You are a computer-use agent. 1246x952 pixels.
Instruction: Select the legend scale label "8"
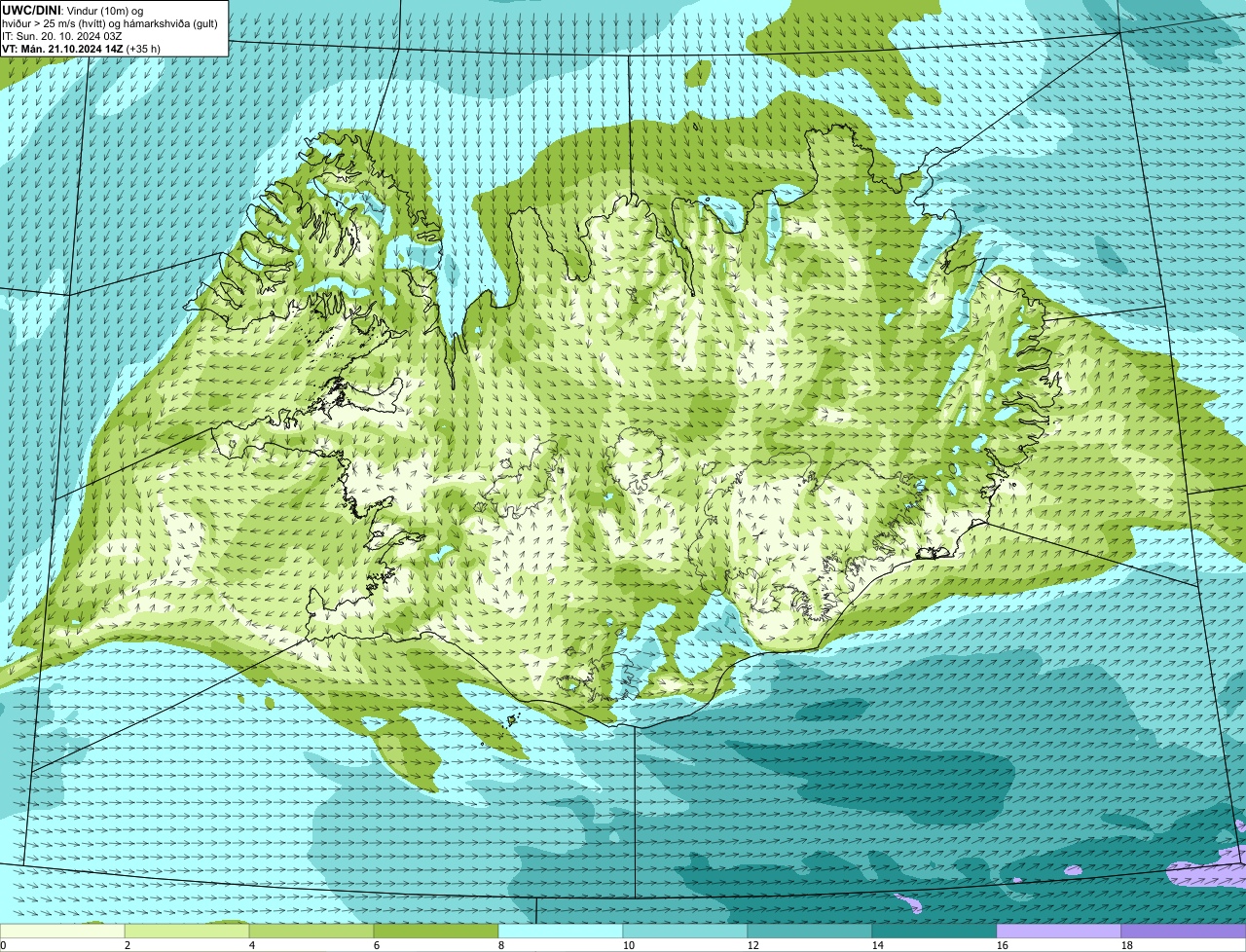point(501,945)
